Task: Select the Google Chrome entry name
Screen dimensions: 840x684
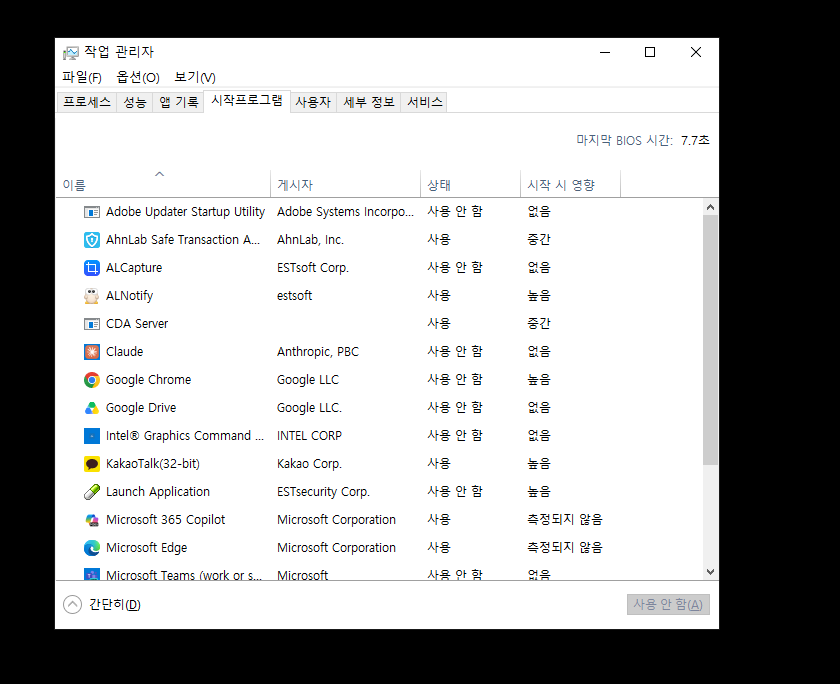Action: pos(148,380)
